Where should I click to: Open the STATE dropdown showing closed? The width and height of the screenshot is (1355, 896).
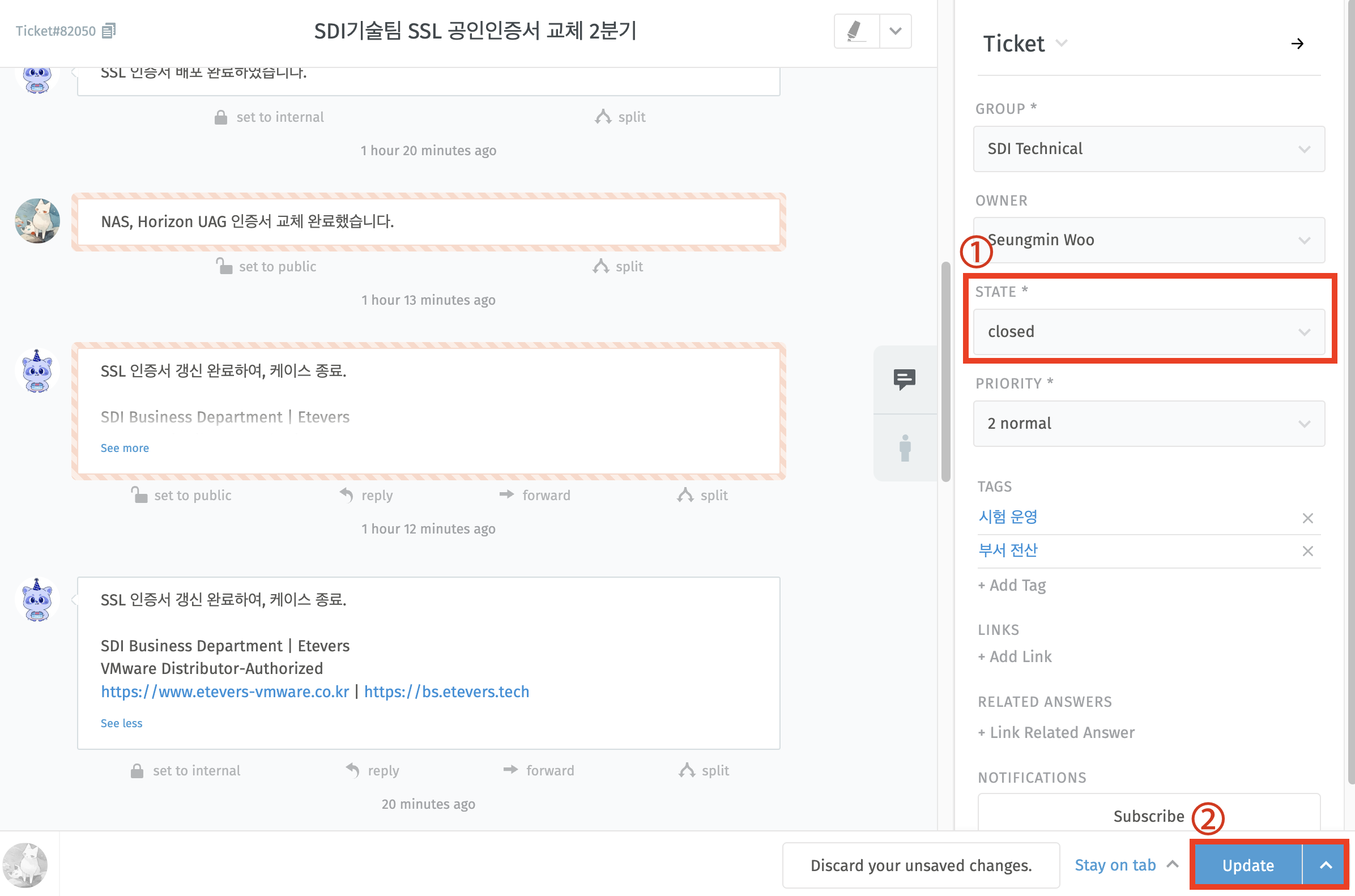point(1149,332)
